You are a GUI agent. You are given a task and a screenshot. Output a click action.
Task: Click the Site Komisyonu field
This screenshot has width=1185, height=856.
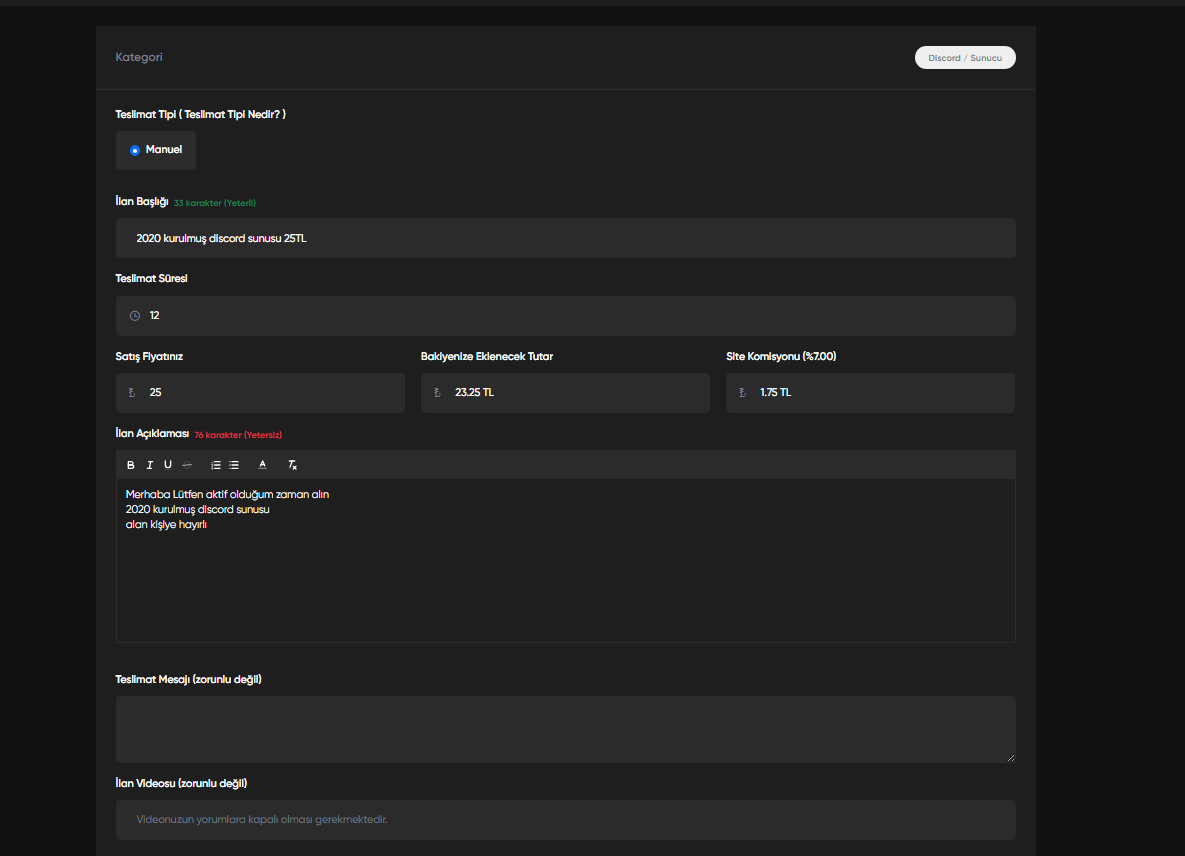pos(871,393)
